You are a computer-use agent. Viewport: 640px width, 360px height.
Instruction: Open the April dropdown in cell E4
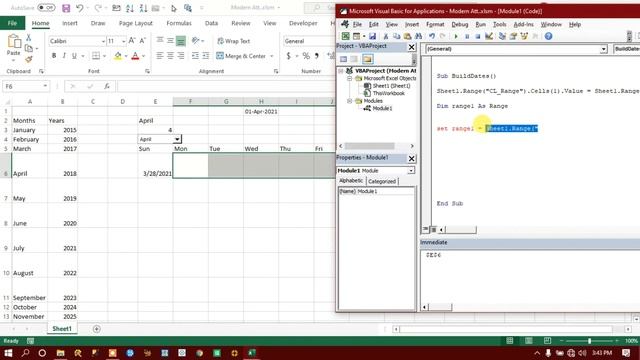(x=177, y=139)
